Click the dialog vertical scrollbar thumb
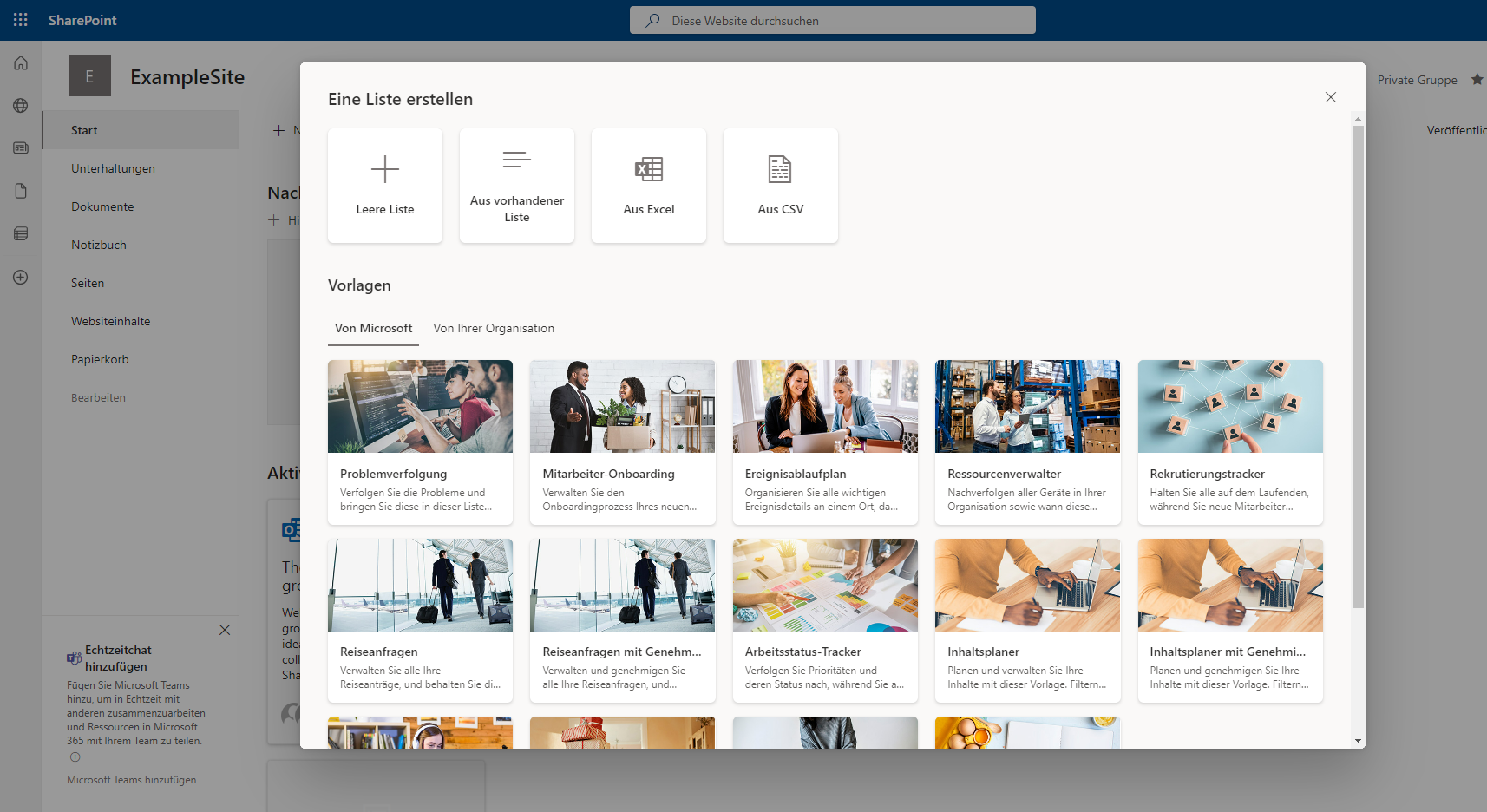 [1358, 366]
